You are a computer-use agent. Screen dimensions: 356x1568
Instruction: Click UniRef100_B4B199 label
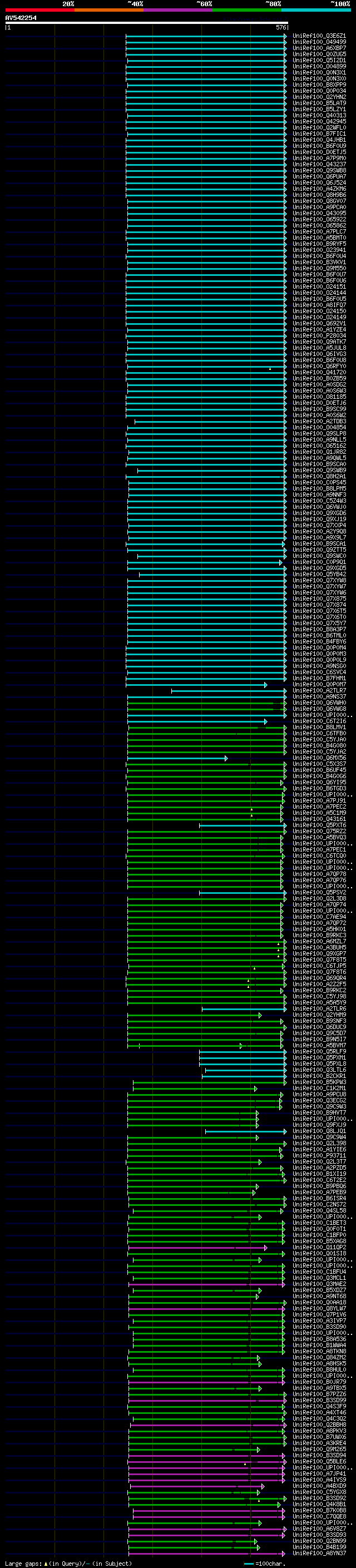pyautogui.click(x=319, y=1547)
